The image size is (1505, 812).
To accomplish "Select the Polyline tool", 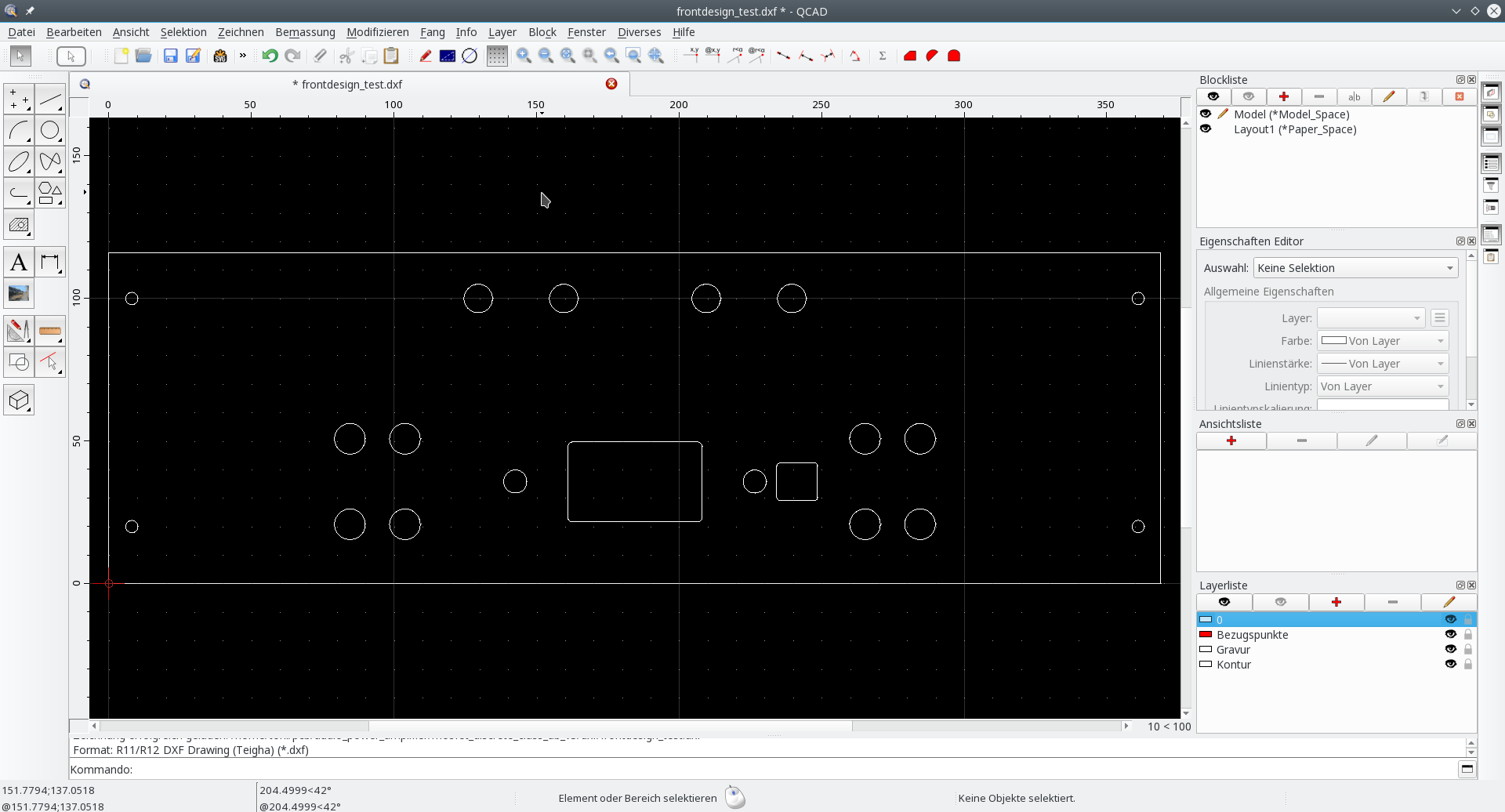I will pos(19,194).
